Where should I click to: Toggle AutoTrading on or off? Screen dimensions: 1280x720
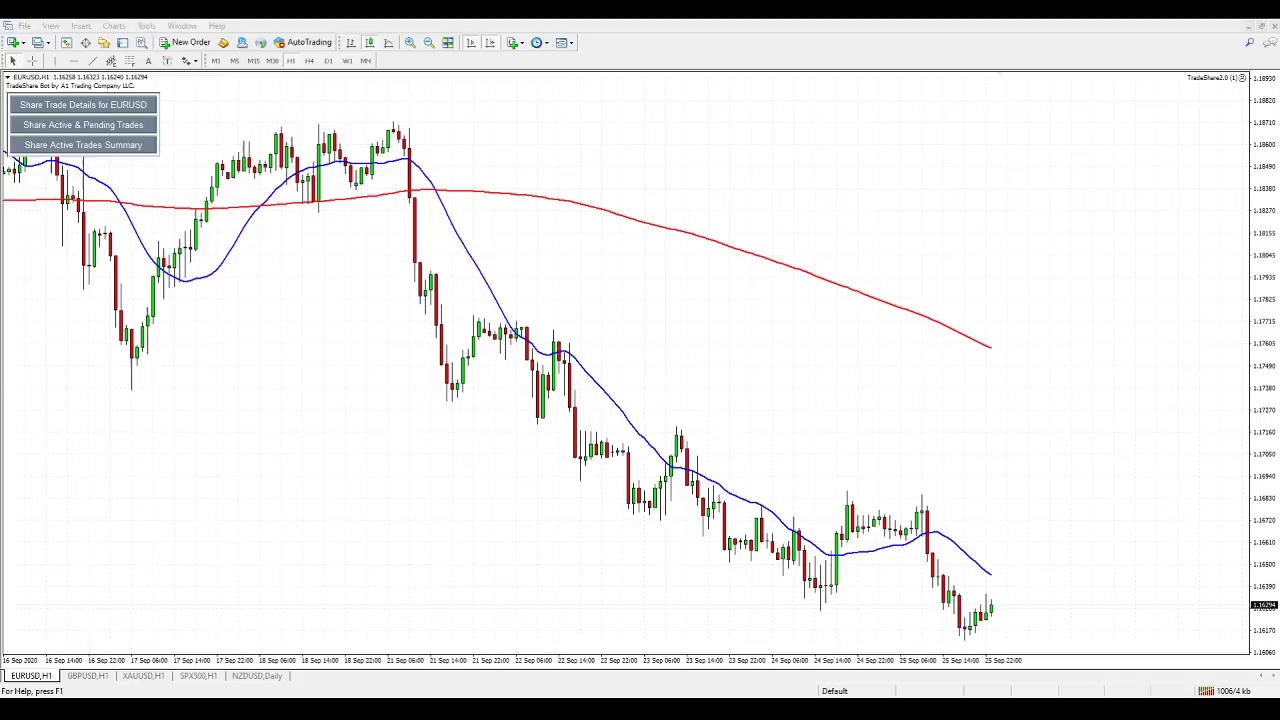tap(302, 42)
